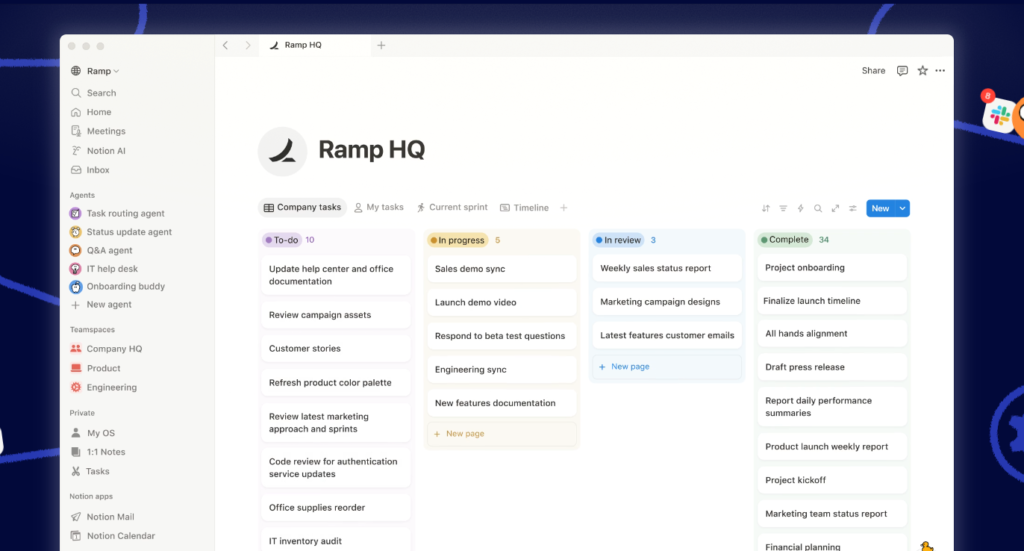
Task: Click the Search icon in sidebar
Action: click(x=76, y=93)
